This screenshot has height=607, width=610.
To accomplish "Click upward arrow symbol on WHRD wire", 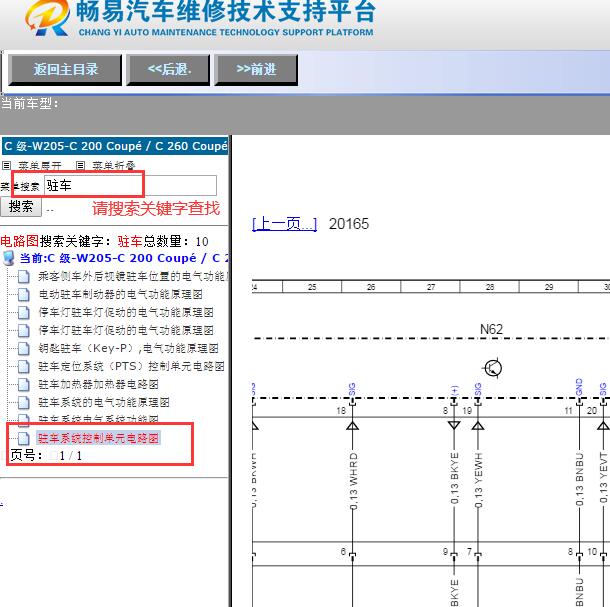I will [352, 425].
